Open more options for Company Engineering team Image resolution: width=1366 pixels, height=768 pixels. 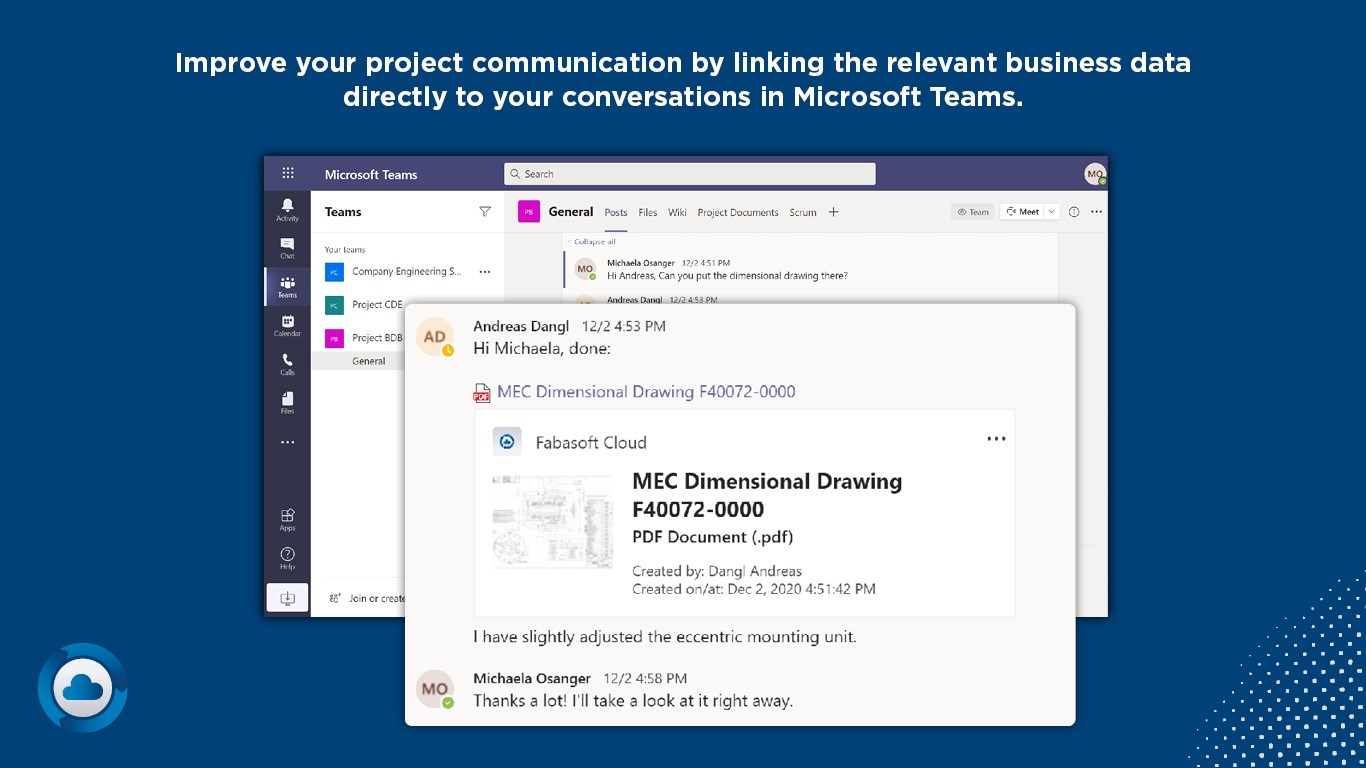[x=485, y=271]
